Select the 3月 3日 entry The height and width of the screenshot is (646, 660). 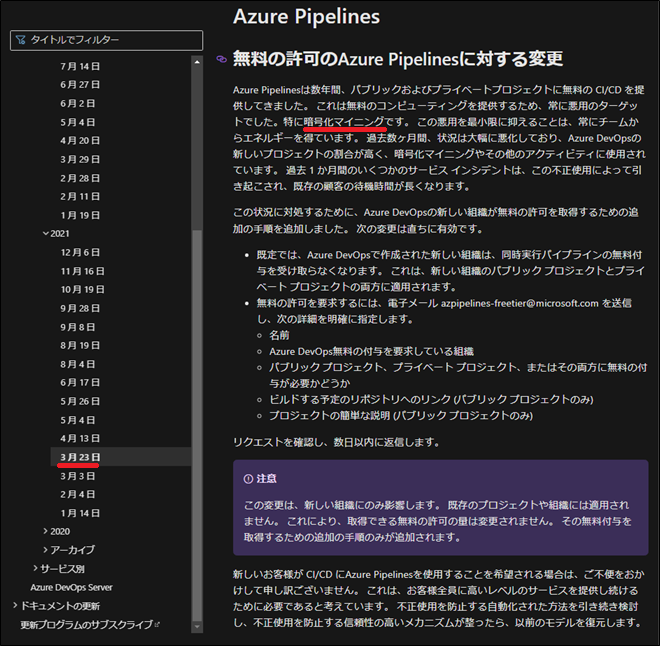point(77,476)
